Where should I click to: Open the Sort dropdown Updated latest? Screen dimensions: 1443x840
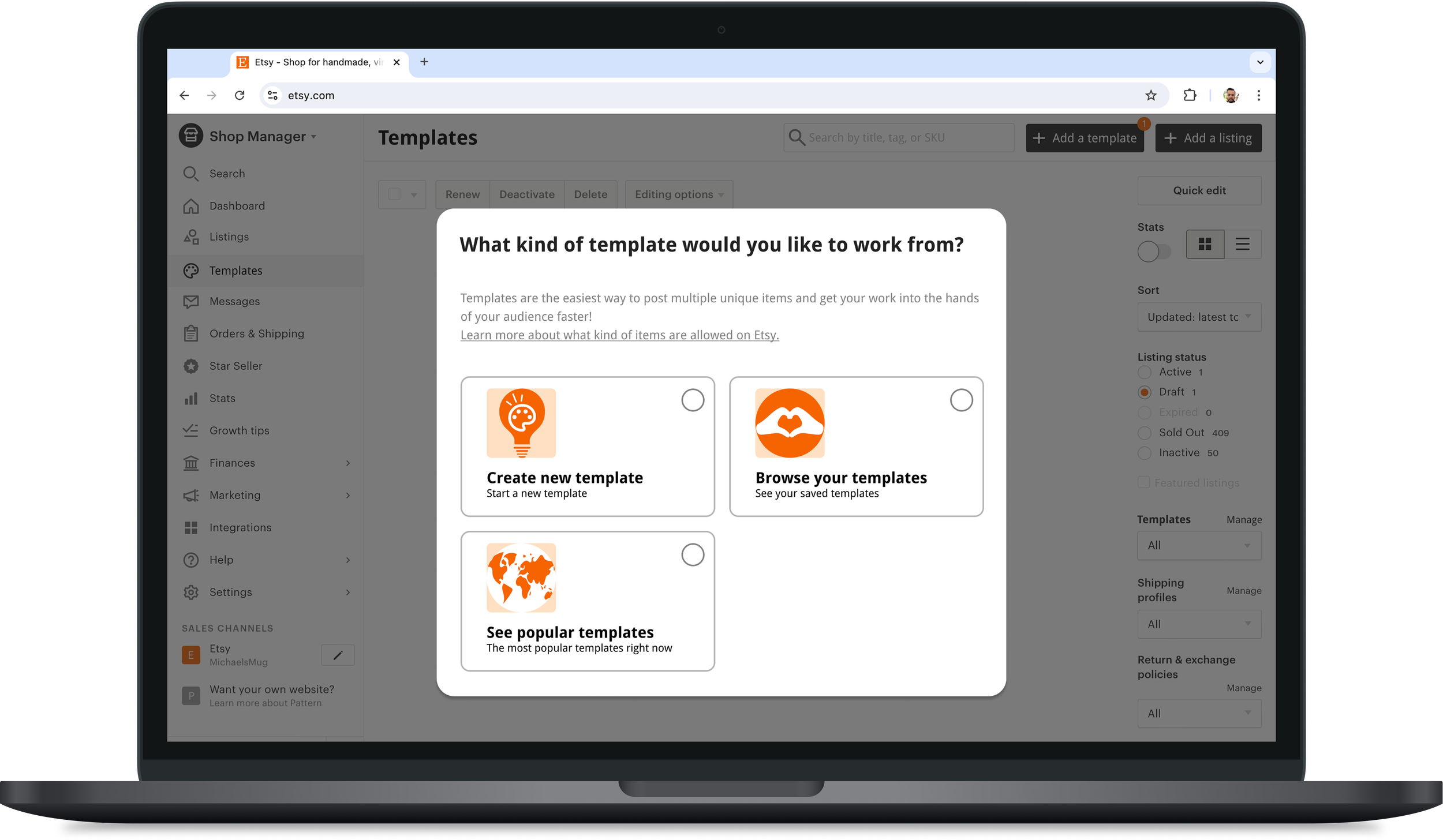pyautogui.click(x=1199, y=317)
